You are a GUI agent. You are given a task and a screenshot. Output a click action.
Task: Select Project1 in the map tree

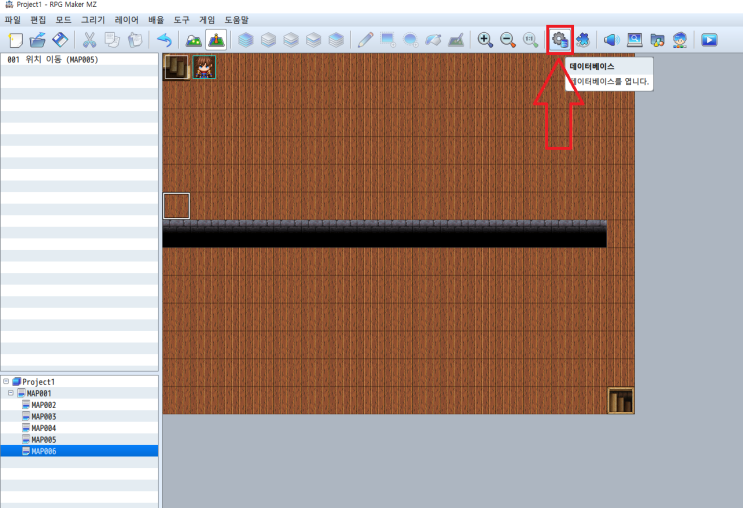coord(38,381)
